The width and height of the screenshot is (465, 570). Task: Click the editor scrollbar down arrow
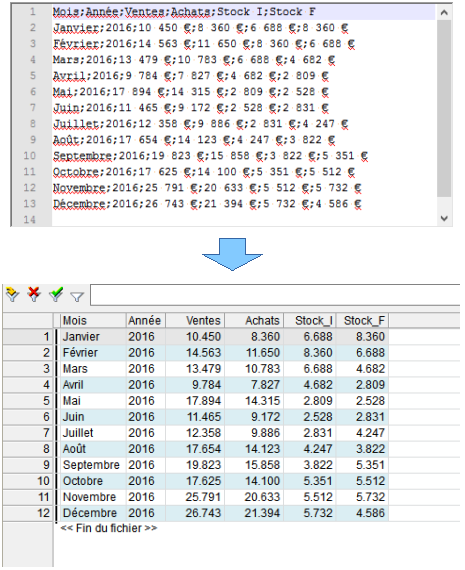(444, 218)
